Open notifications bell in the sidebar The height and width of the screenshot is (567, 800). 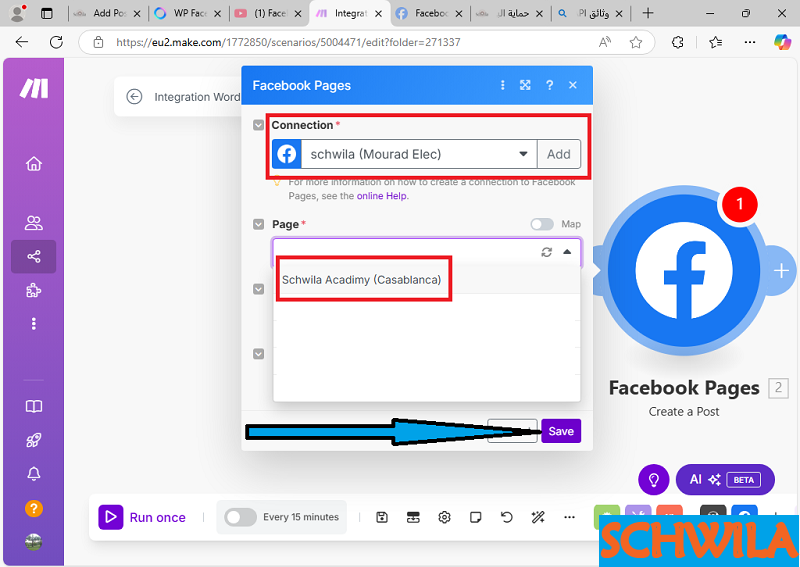tap(34, 474)
